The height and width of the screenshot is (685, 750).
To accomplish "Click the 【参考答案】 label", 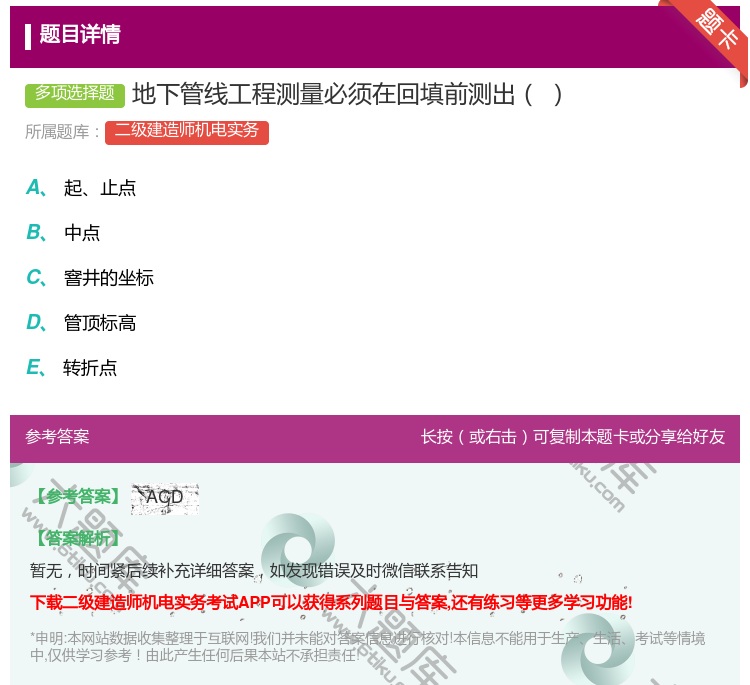I will (78, 497).
